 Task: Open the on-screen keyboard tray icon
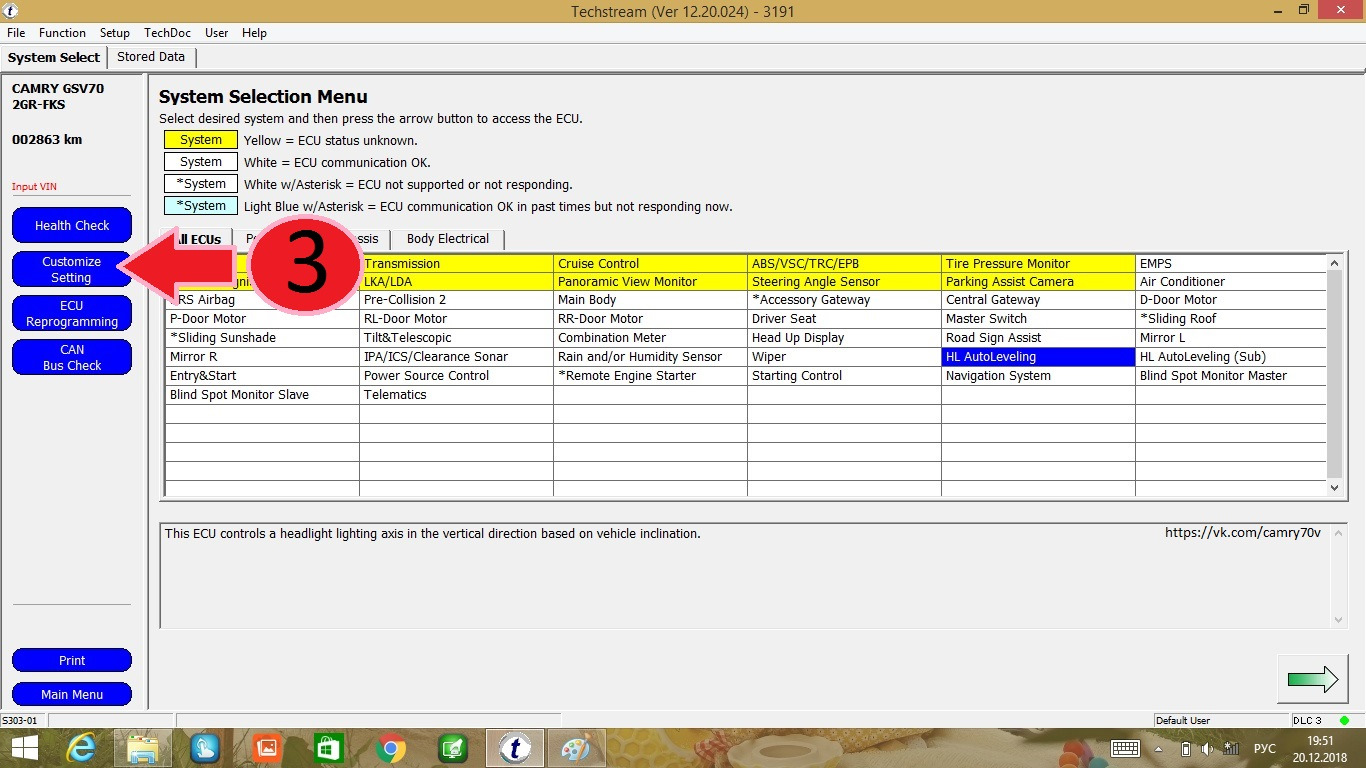[x=1125, y=748]
